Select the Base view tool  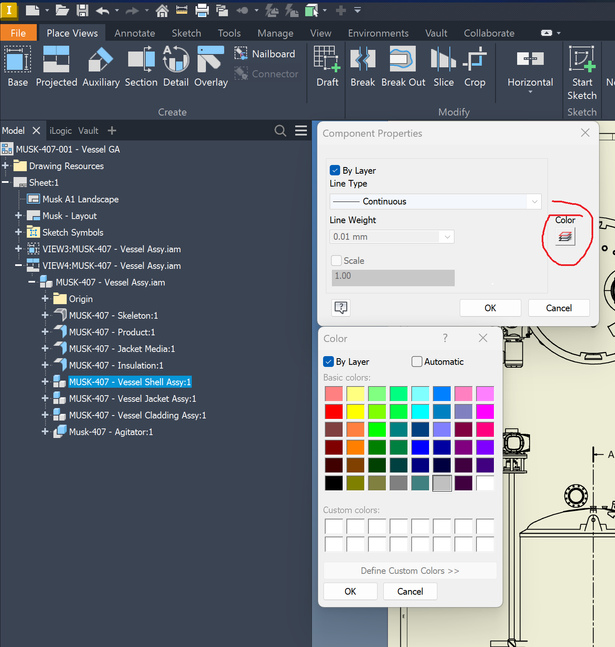[18, 66]
